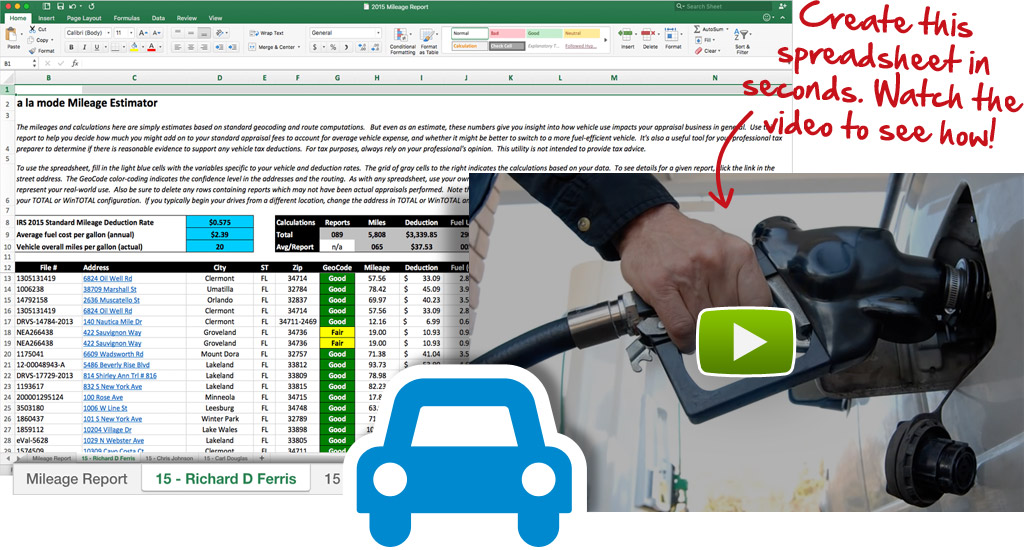Toggle Wrap Text
The height and width of the screenshot is (550, 1024).
coord(266,33)
